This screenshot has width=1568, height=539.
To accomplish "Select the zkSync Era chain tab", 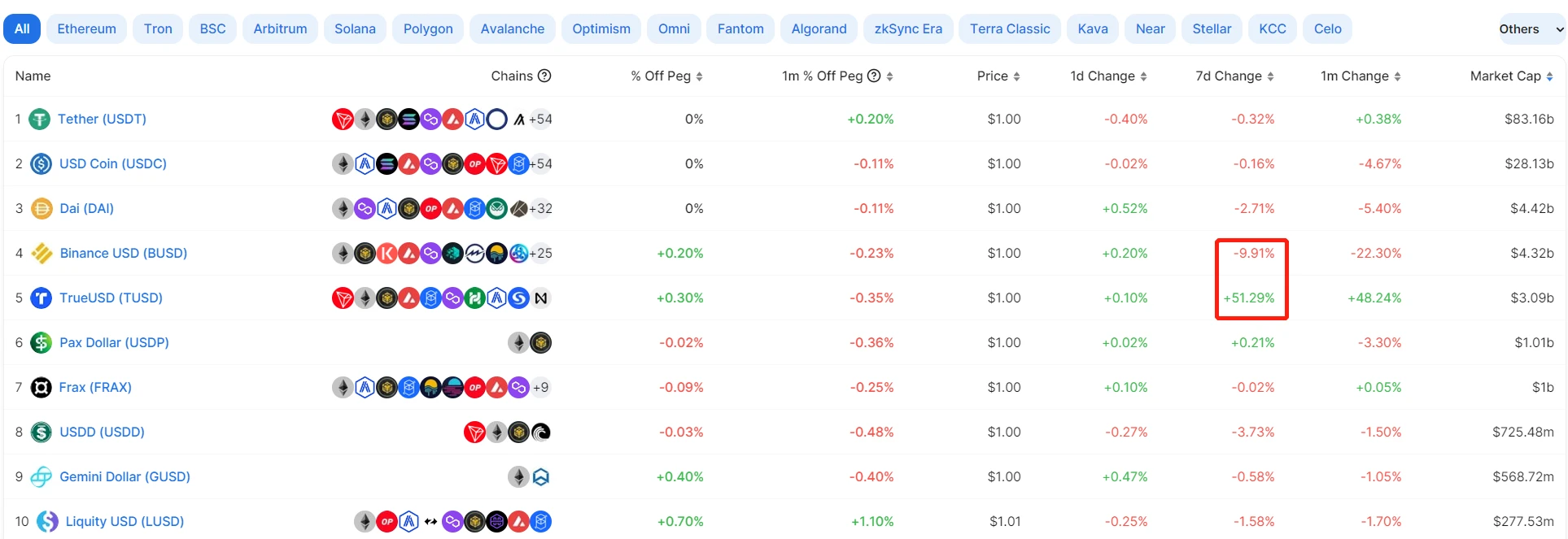I will [x=907, y=29].
